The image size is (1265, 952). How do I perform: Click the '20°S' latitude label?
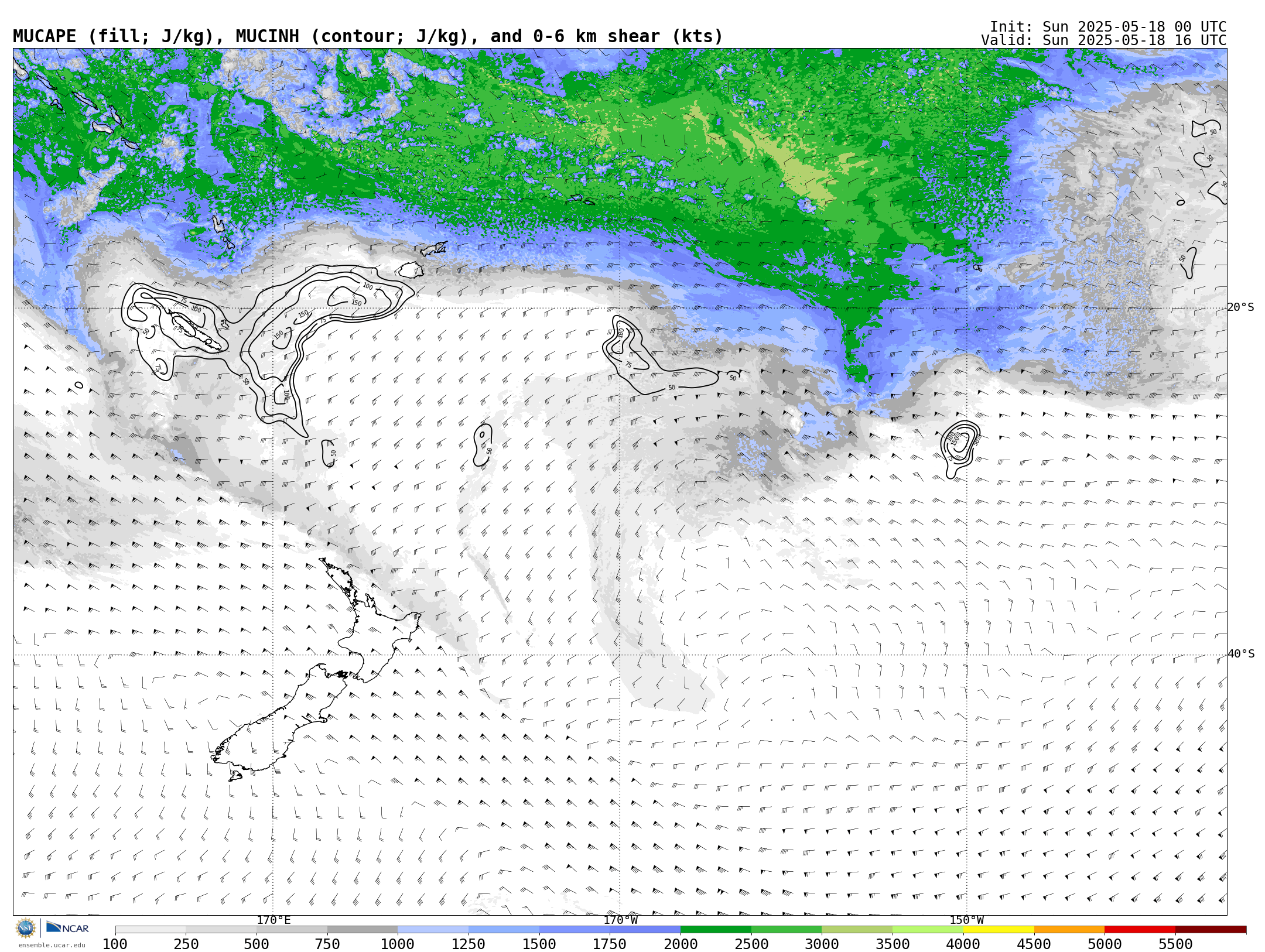(1240, 307)
